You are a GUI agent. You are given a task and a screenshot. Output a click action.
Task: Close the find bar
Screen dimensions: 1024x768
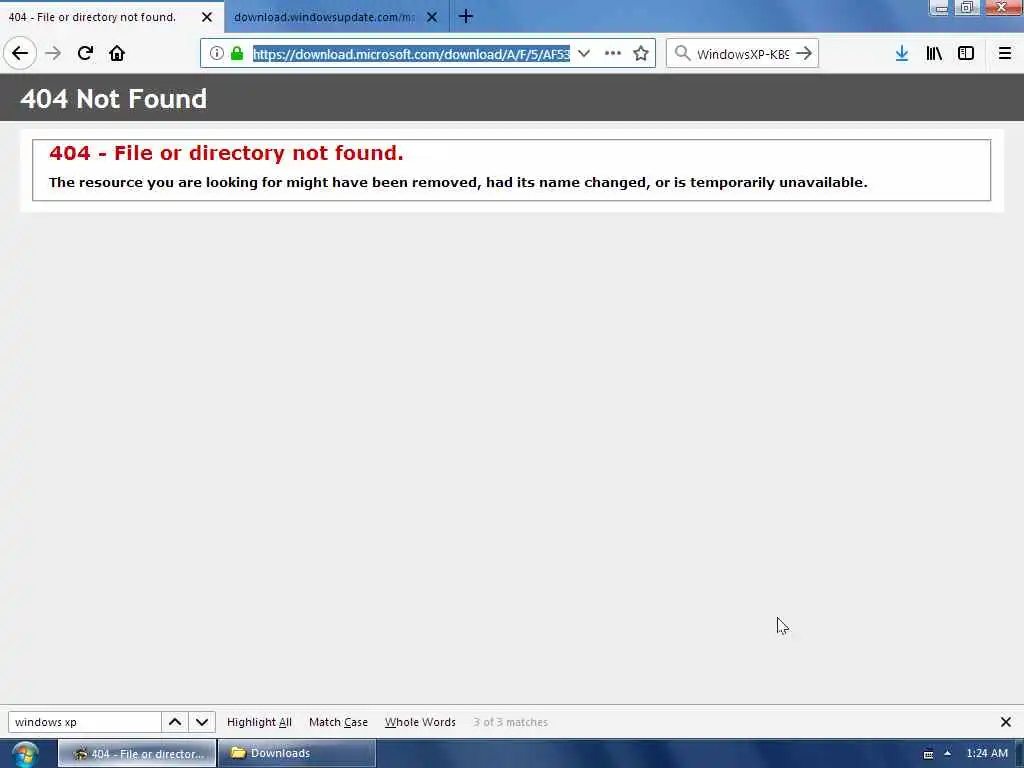click(x=1006, y=722)
